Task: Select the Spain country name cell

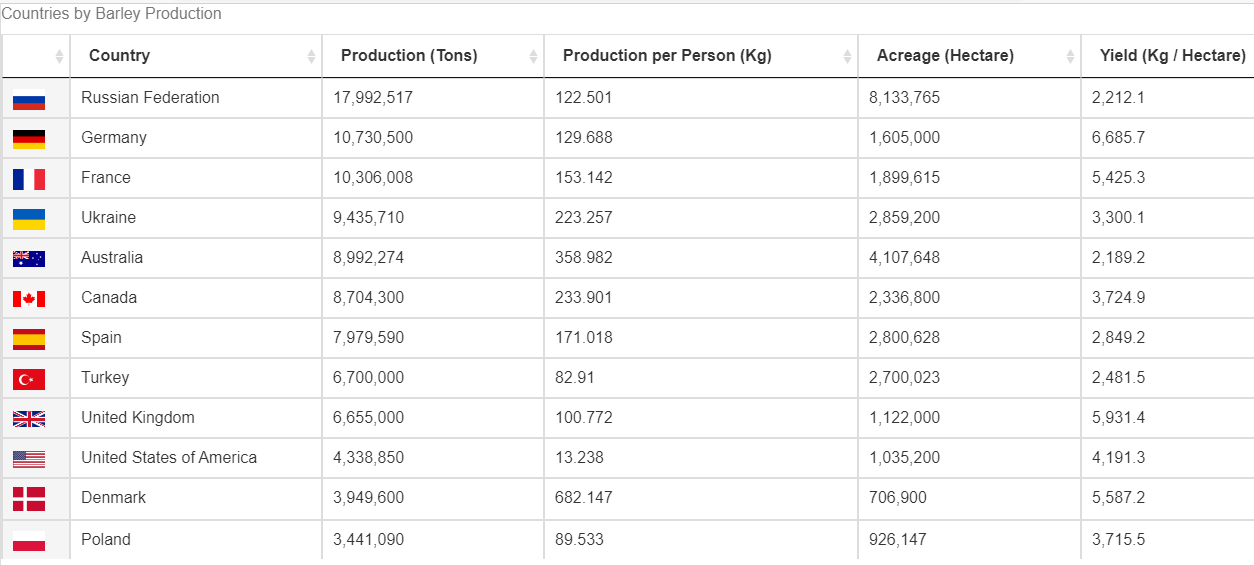Action: (x=101, y=338)
